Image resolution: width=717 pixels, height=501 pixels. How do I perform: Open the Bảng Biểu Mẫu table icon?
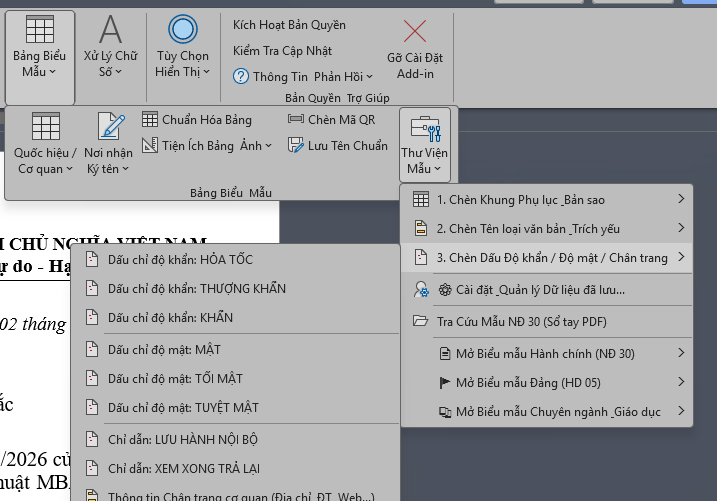(x=40, y=29)
